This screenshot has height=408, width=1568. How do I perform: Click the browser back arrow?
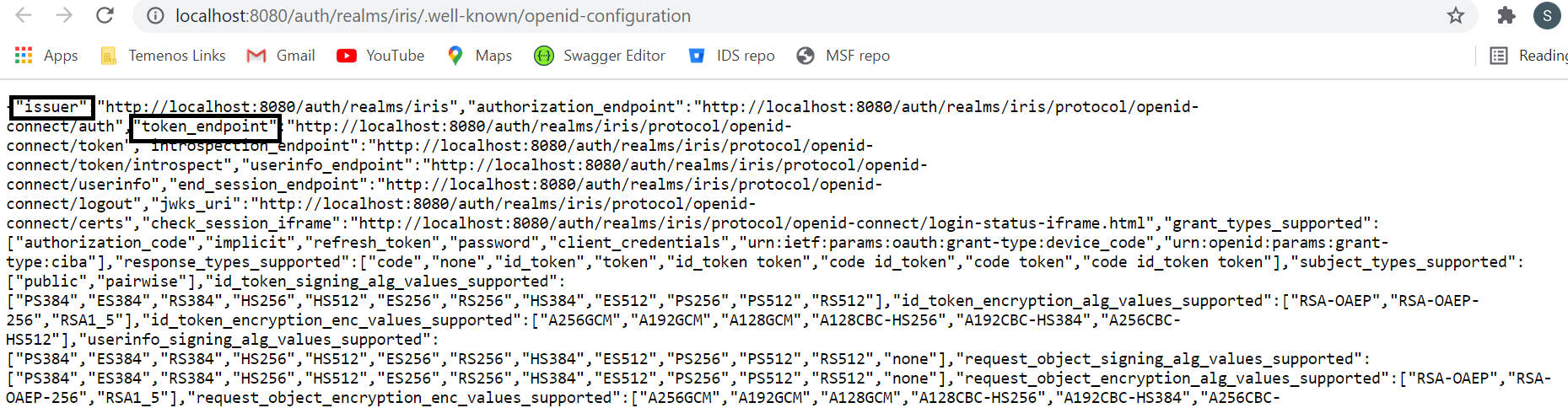point(24,15)
